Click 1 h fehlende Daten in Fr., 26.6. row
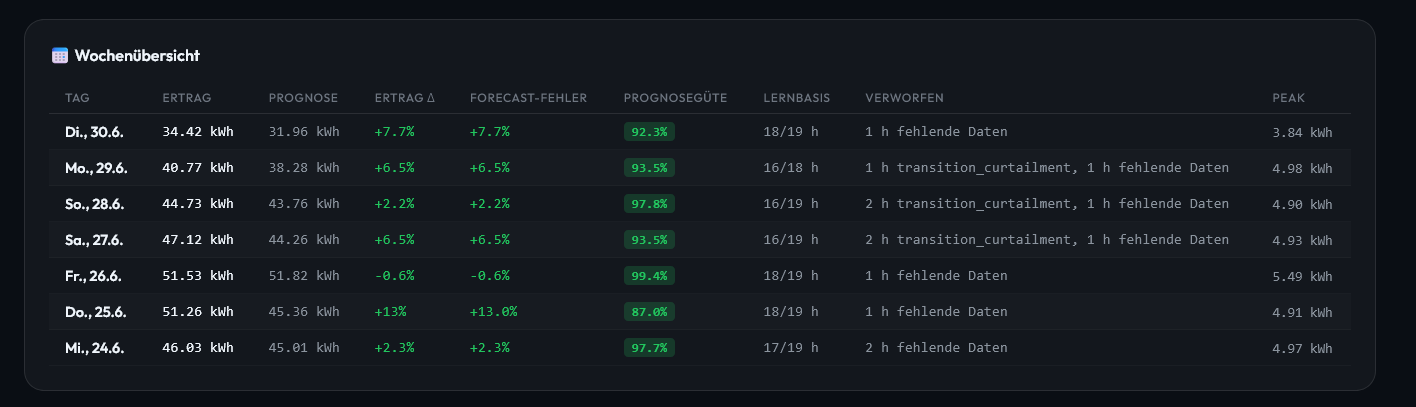 936,276
